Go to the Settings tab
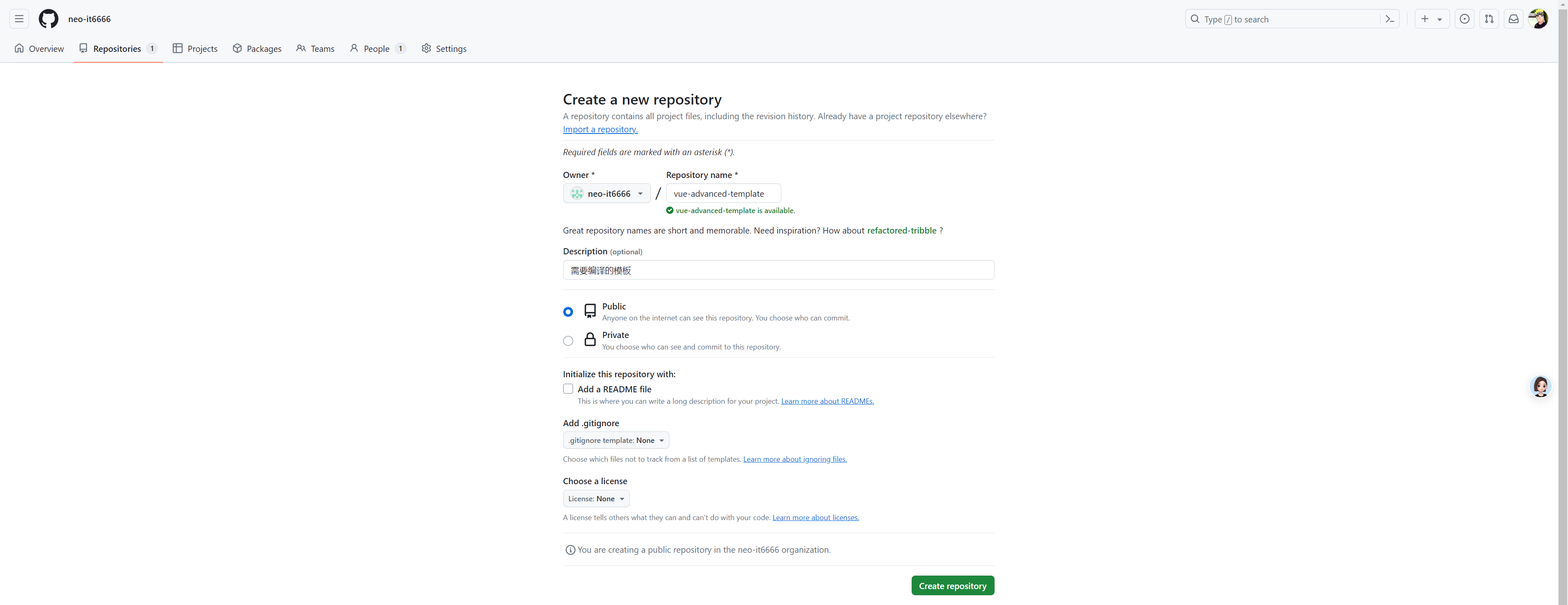Viewport: 1568px width, 605px height. (444, 49)
